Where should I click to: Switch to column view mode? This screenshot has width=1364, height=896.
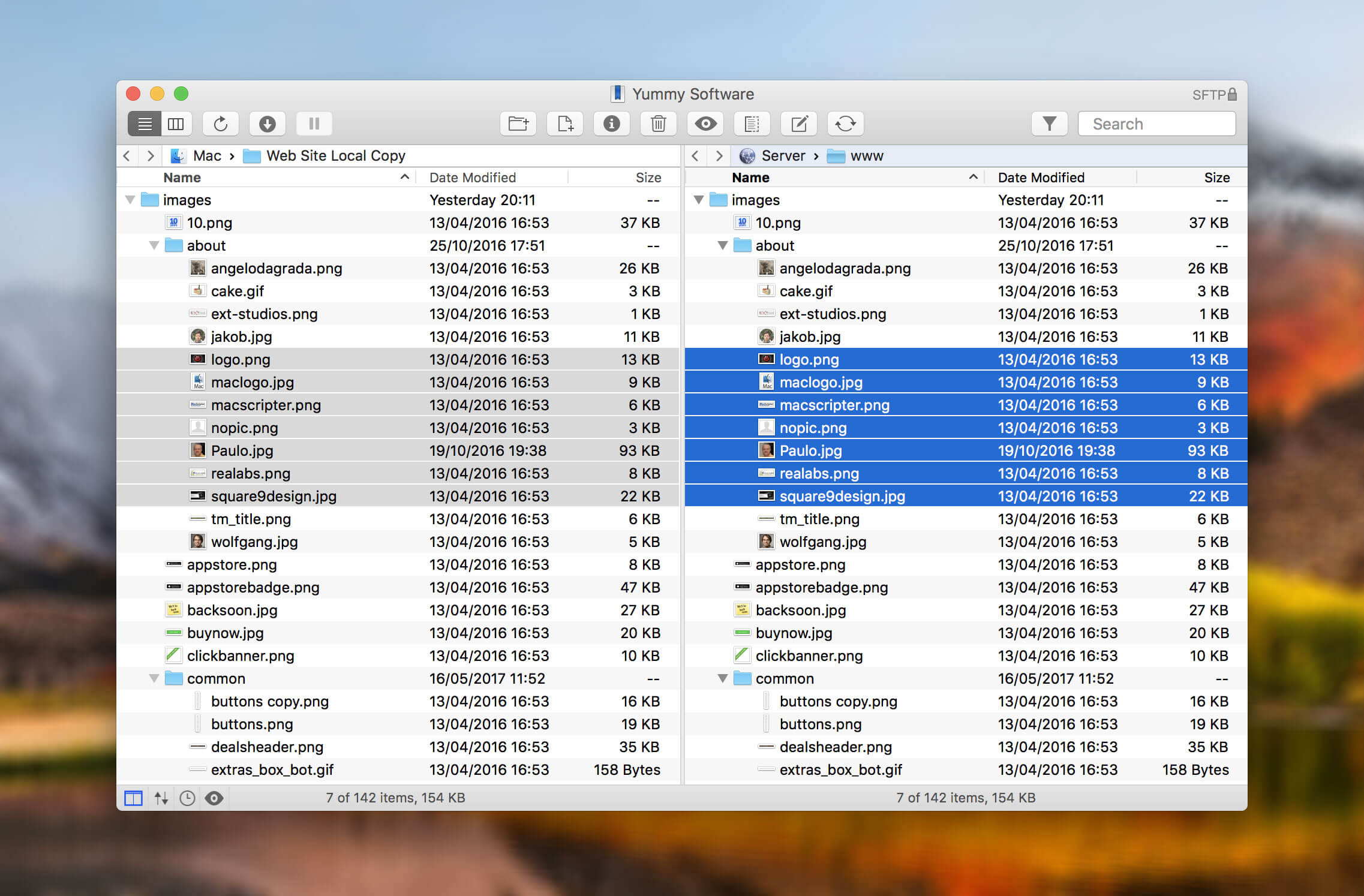[176, 124]
